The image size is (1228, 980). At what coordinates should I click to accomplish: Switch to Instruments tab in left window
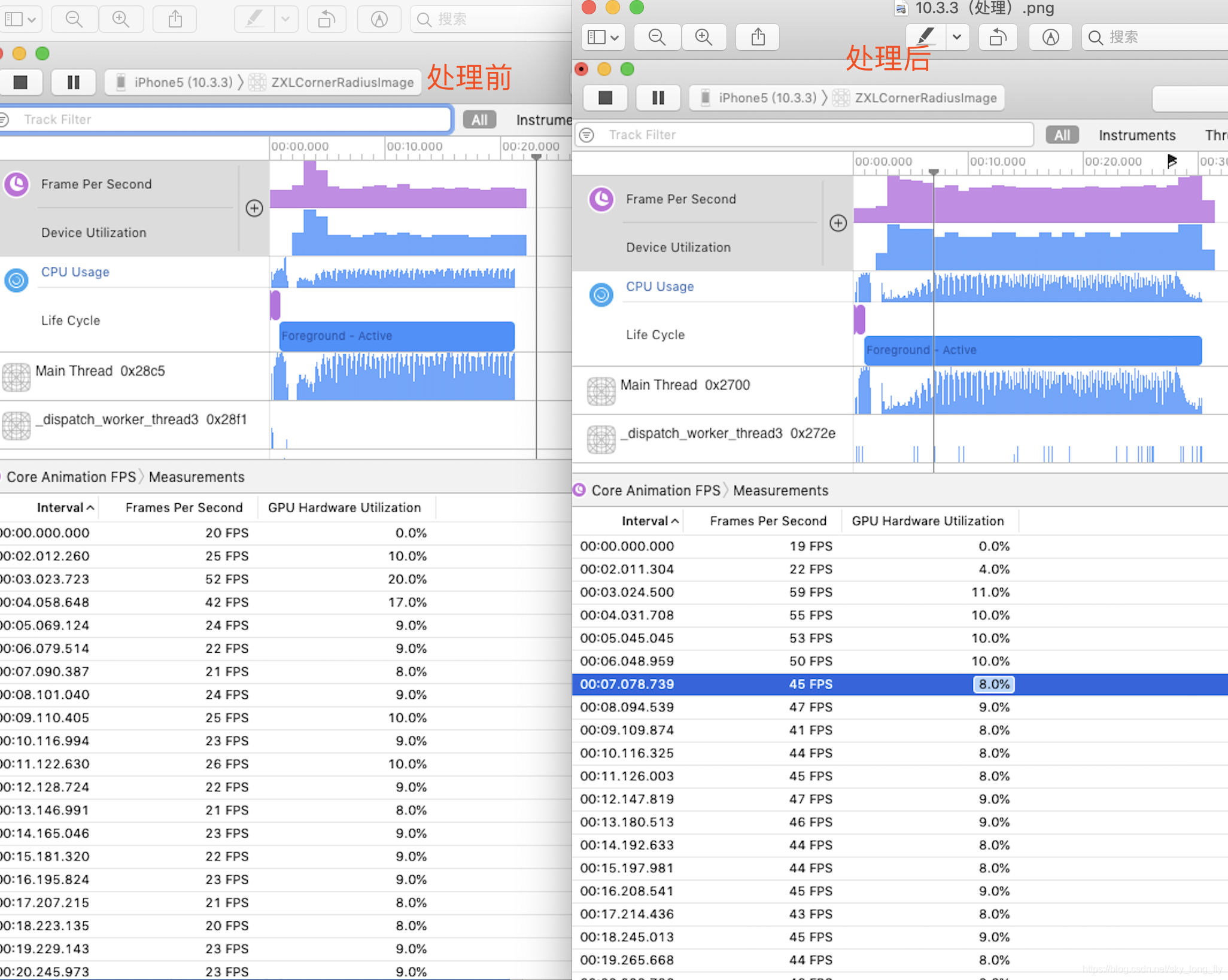tap(544, 120)
